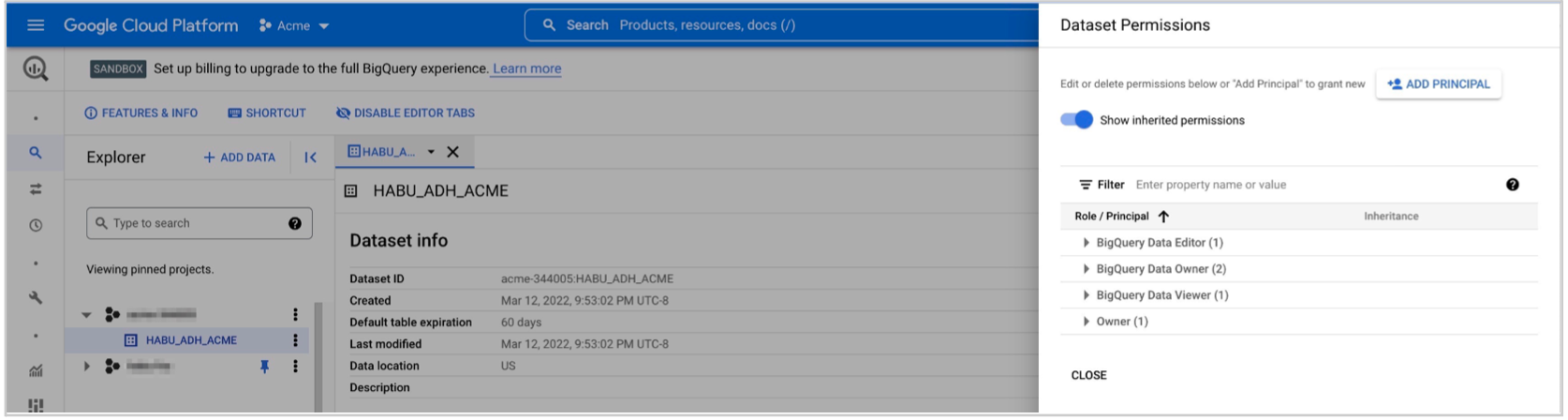Open help icon beside the filter field

(1512, 185)
